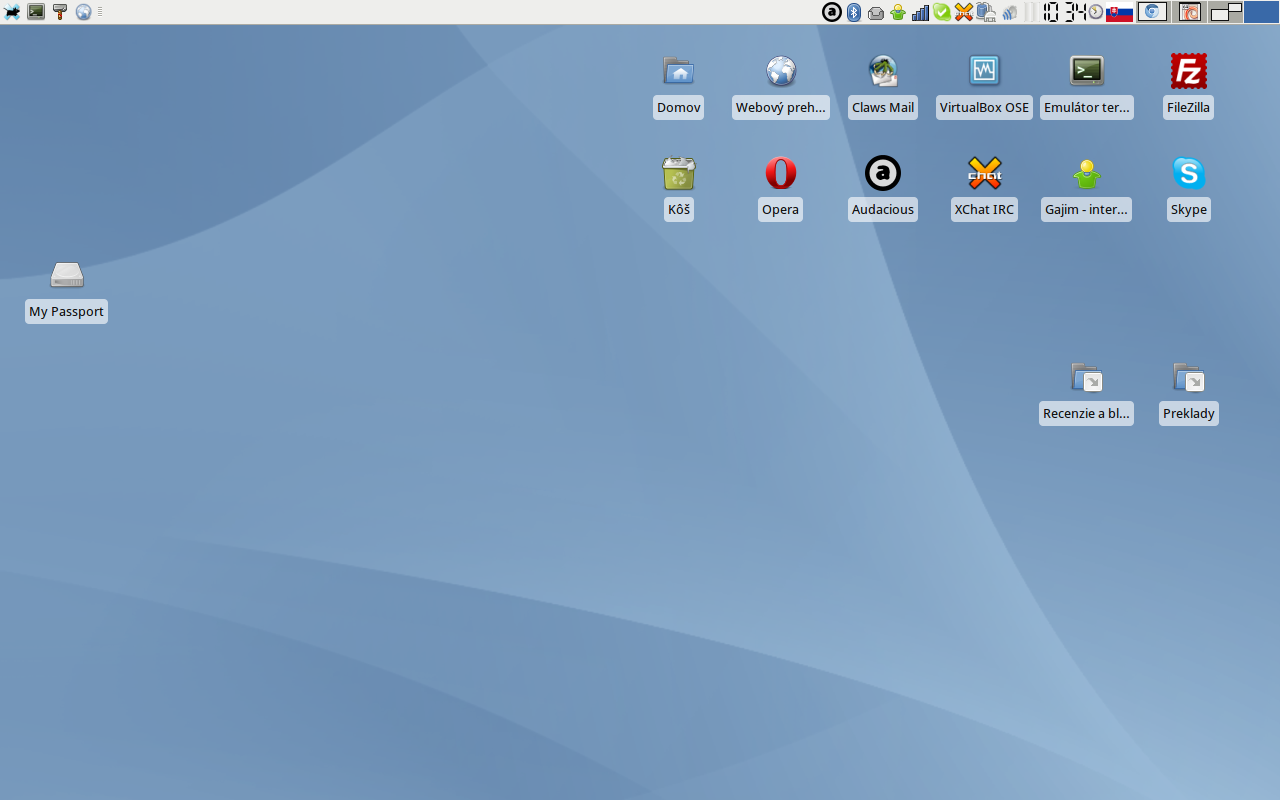Launch VirtualBox OSE from the desktop

pos(985,71)
